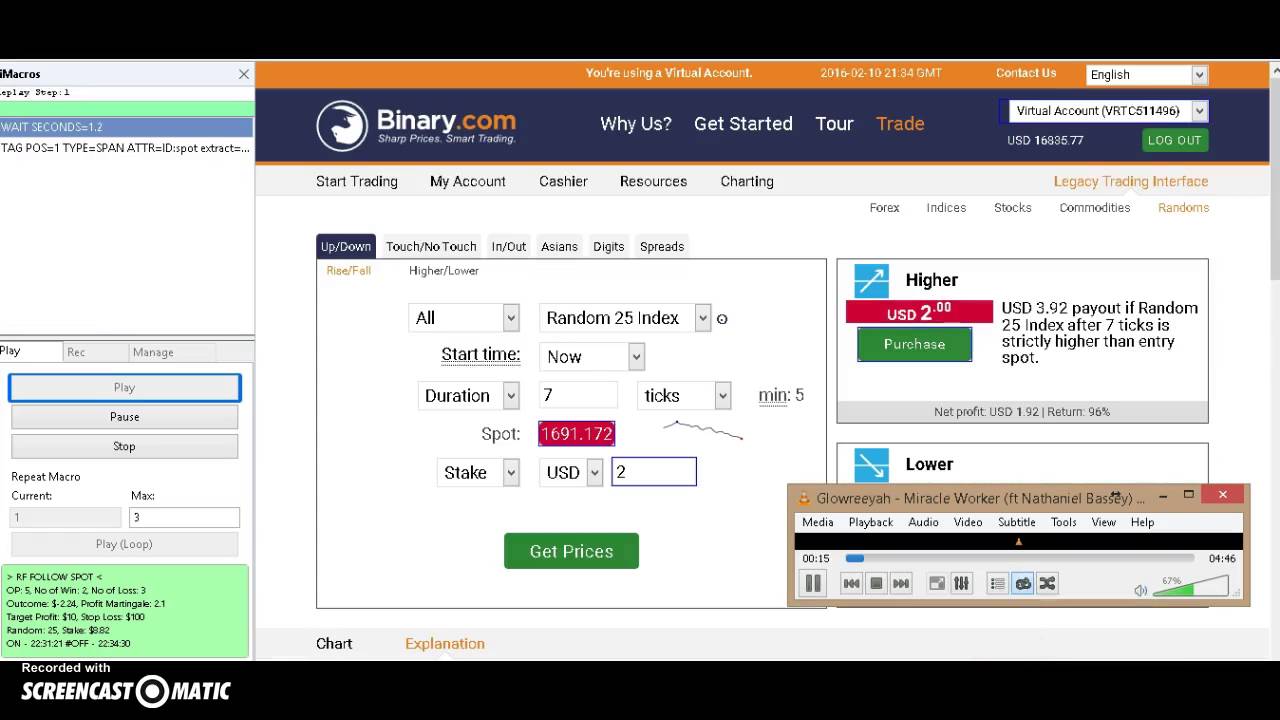Select the Asians tab
The width and height of the screenshot is (1280, 720).
tap(559, 247)
